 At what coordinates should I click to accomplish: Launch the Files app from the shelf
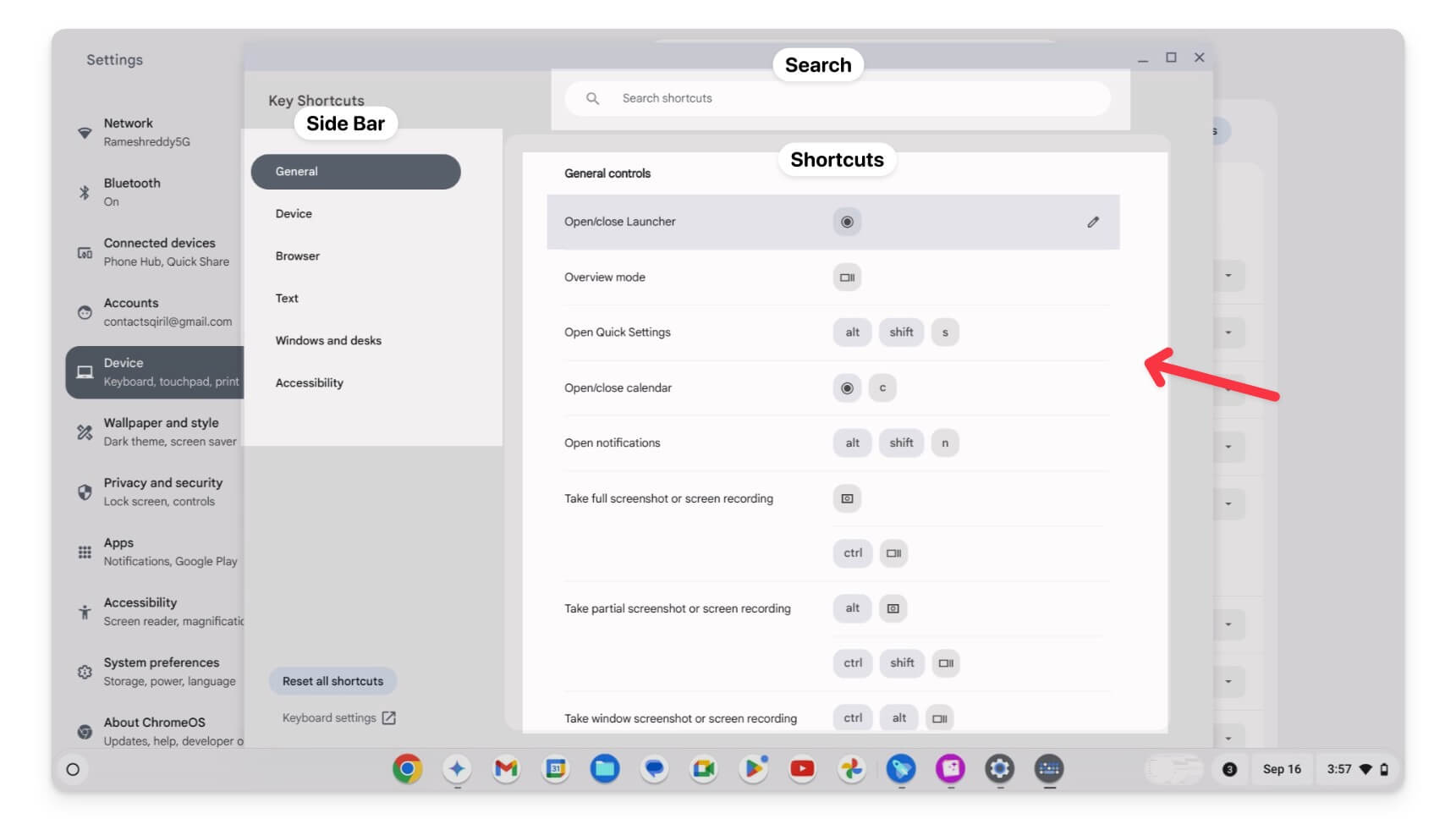605,769
